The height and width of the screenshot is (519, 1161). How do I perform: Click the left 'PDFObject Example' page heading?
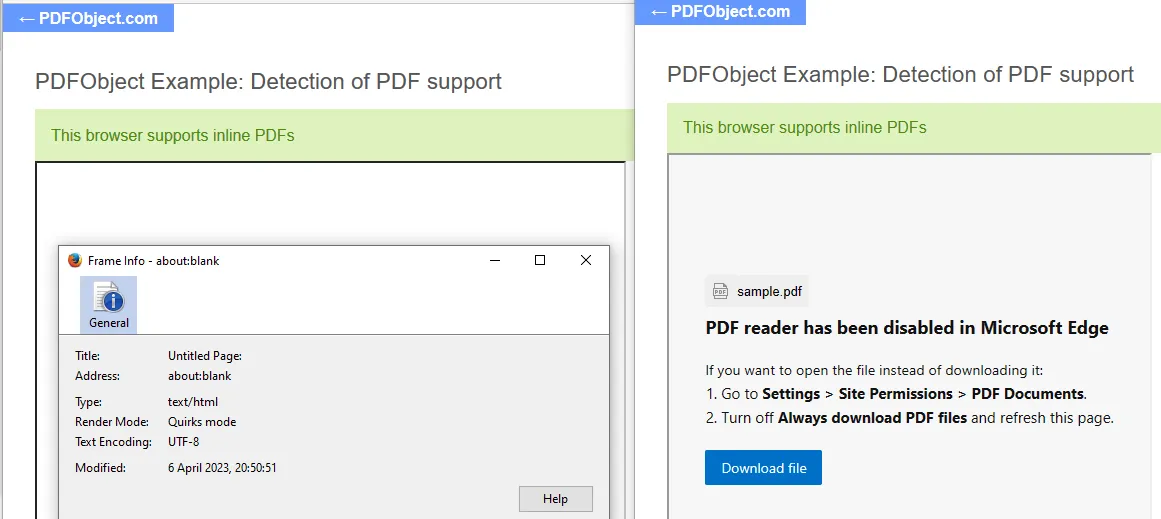pyautogui.click(x=268, y=81)
